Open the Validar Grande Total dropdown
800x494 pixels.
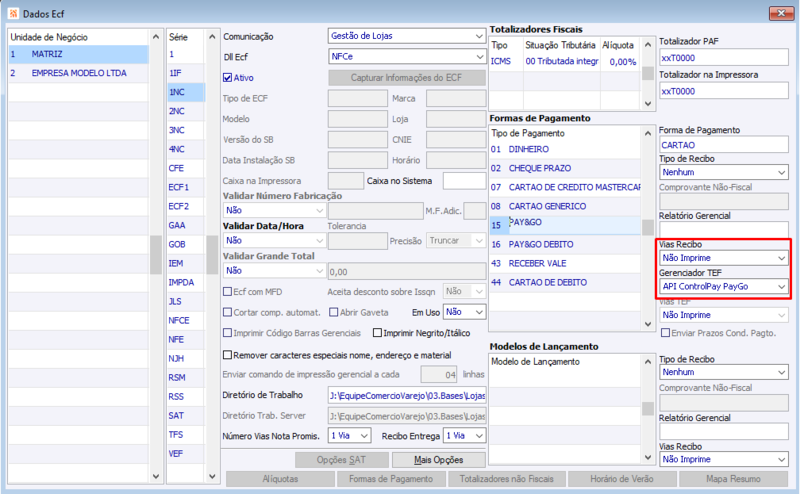point(274,271)
